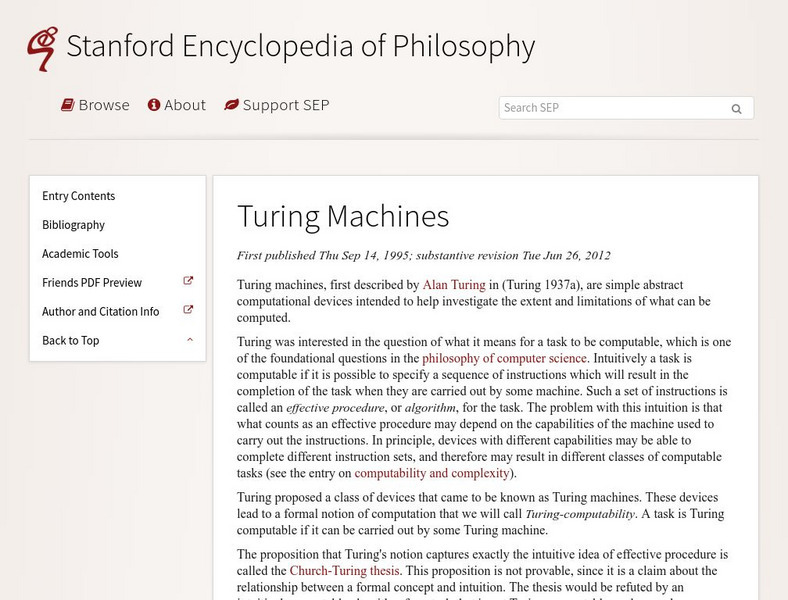Follow the Church-Turing thesis link
Screen dimensions: 788x600
point(345,571)
